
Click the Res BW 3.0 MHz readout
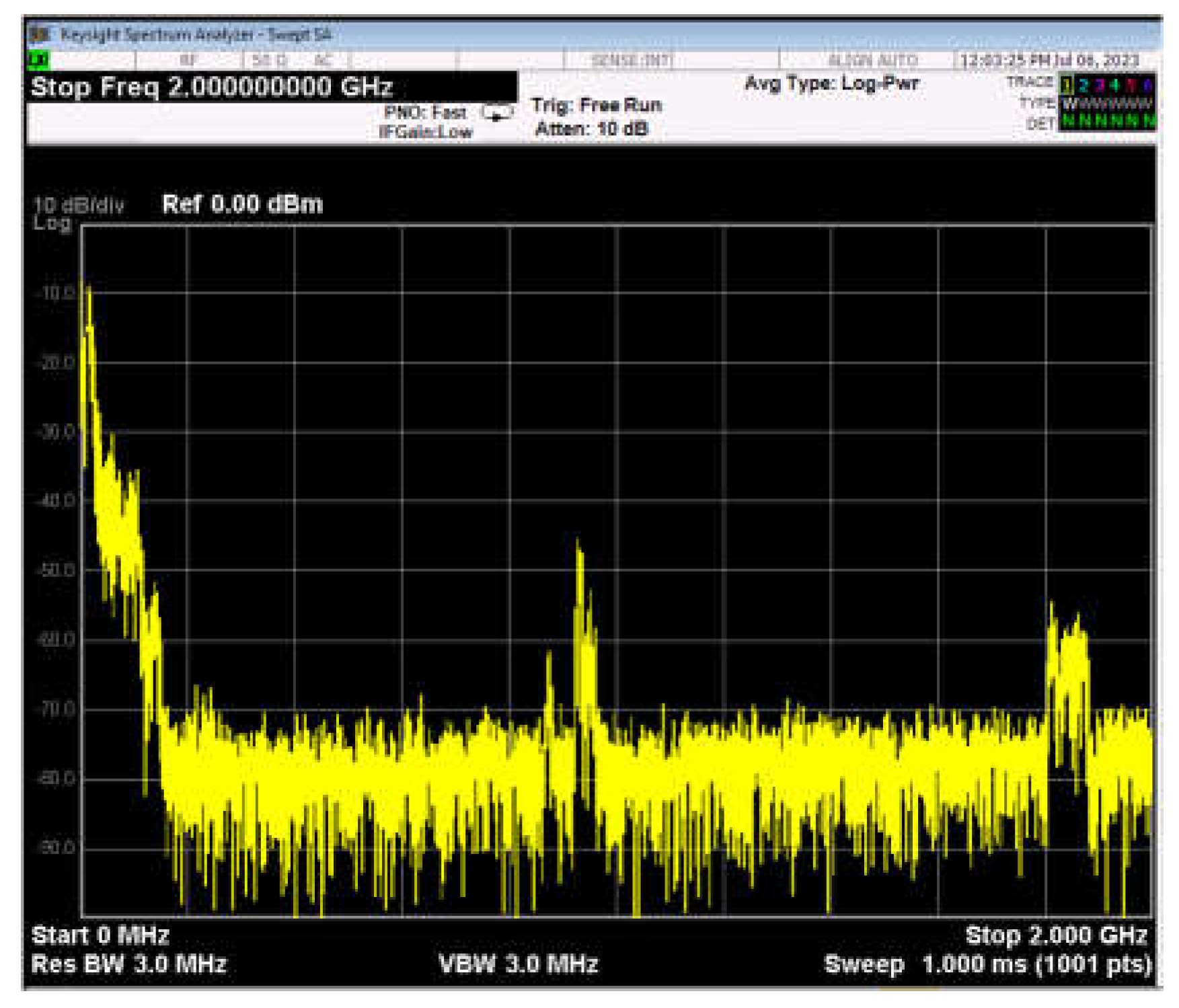[x=129, y=964]
